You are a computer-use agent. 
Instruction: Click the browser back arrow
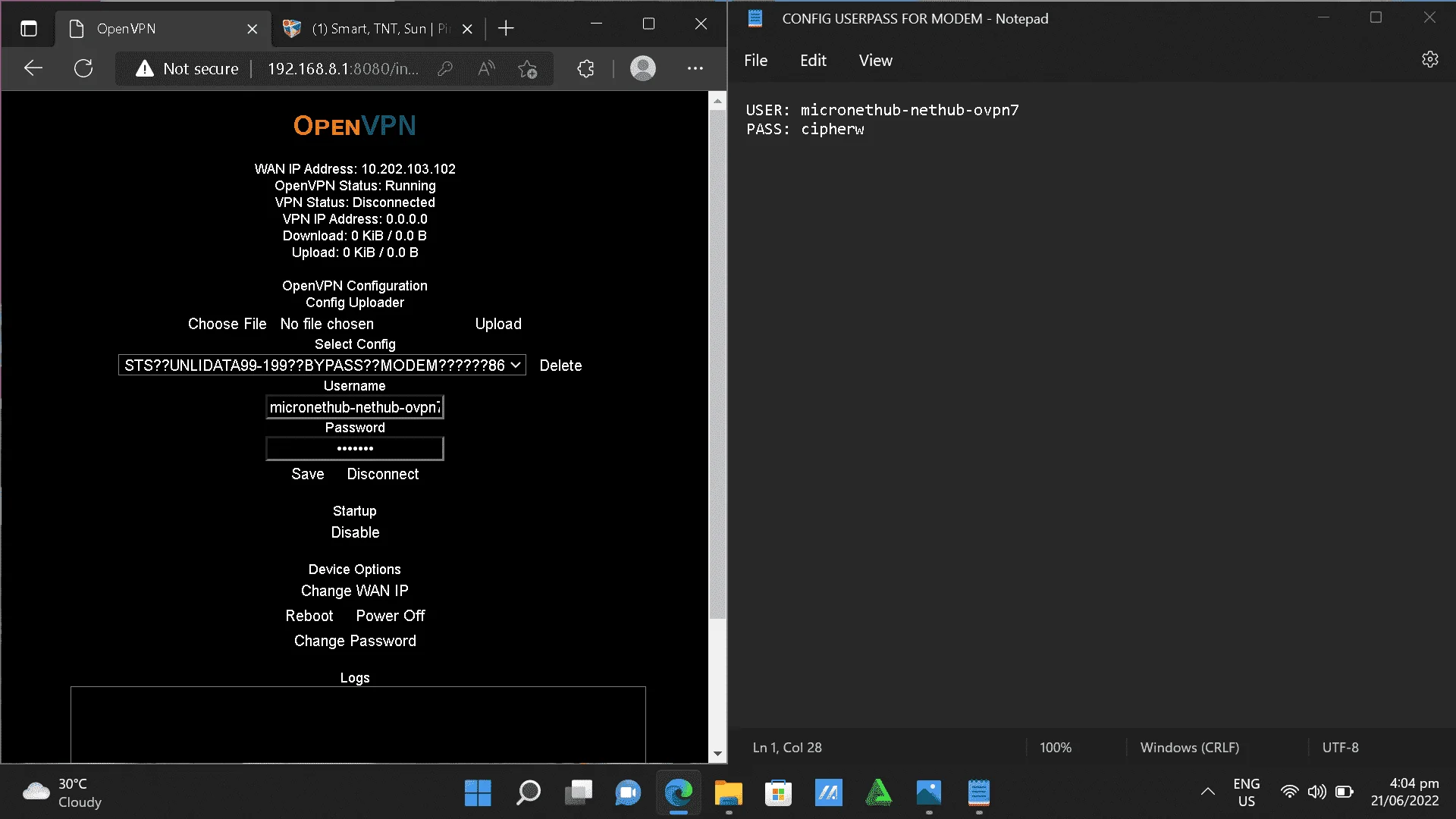(33, 68)
